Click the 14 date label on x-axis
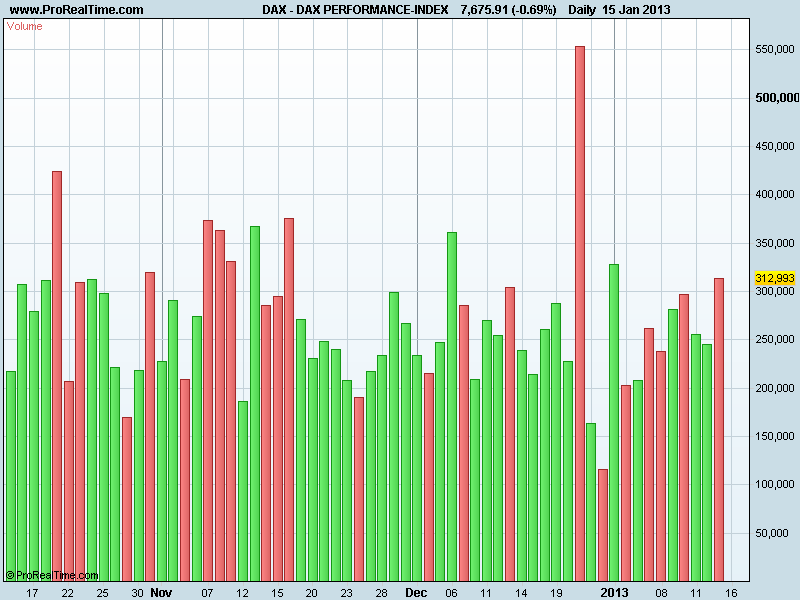The image size is (800, 600). (521, 593)
